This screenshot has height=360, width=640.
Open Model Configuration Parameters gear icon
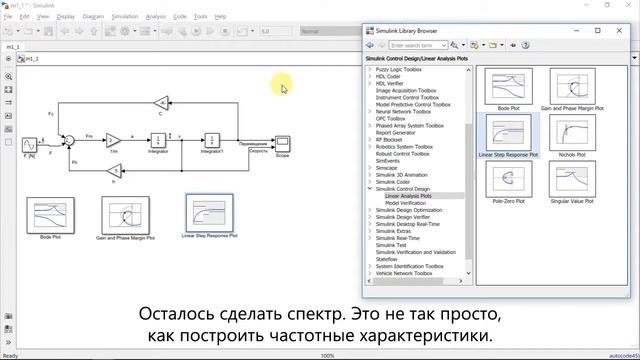point(125,31)
